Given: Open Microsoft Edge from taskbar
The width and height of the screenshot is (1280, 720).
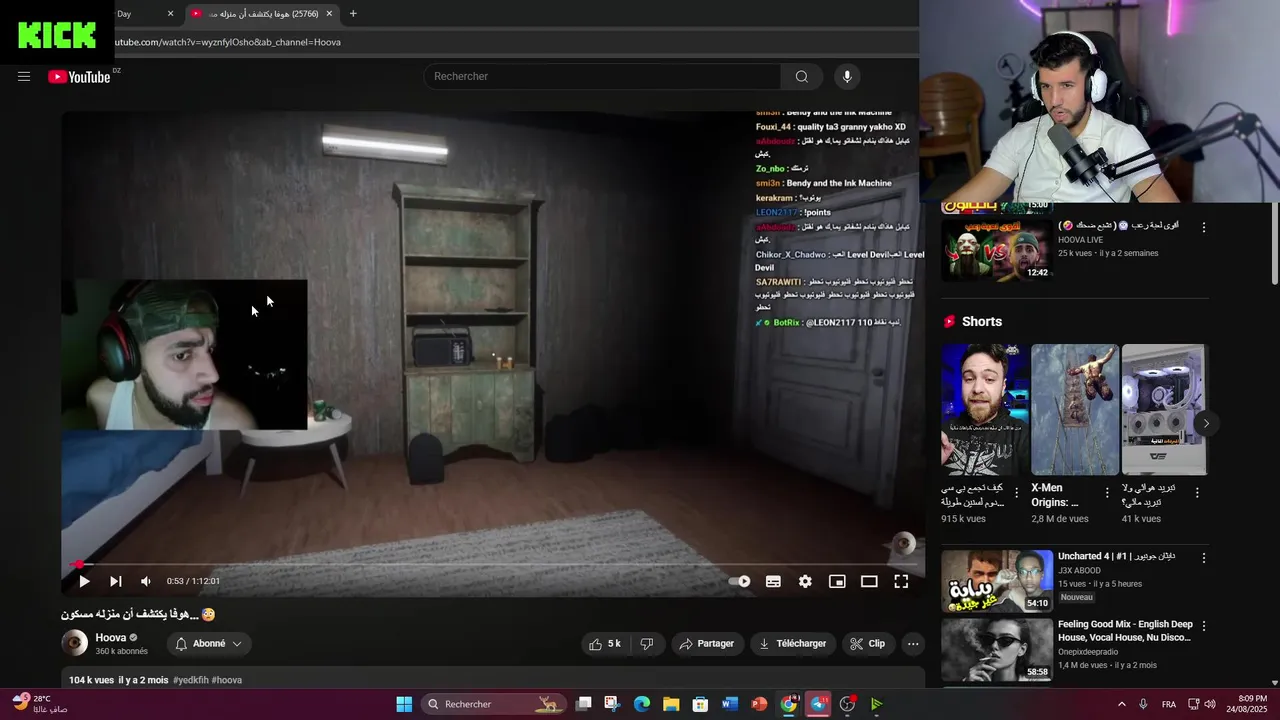Looking at the screenshot, I should coord(642,704).
